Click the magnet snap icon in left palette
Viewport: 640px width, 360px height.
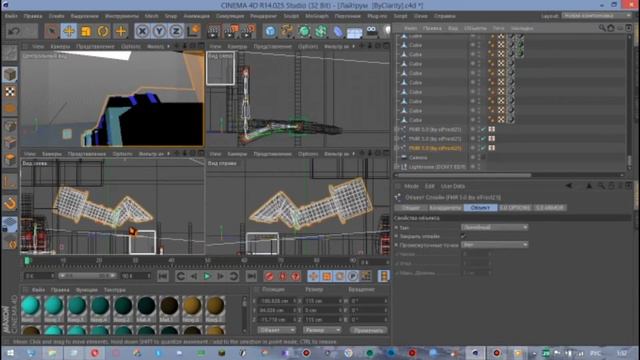10,202
